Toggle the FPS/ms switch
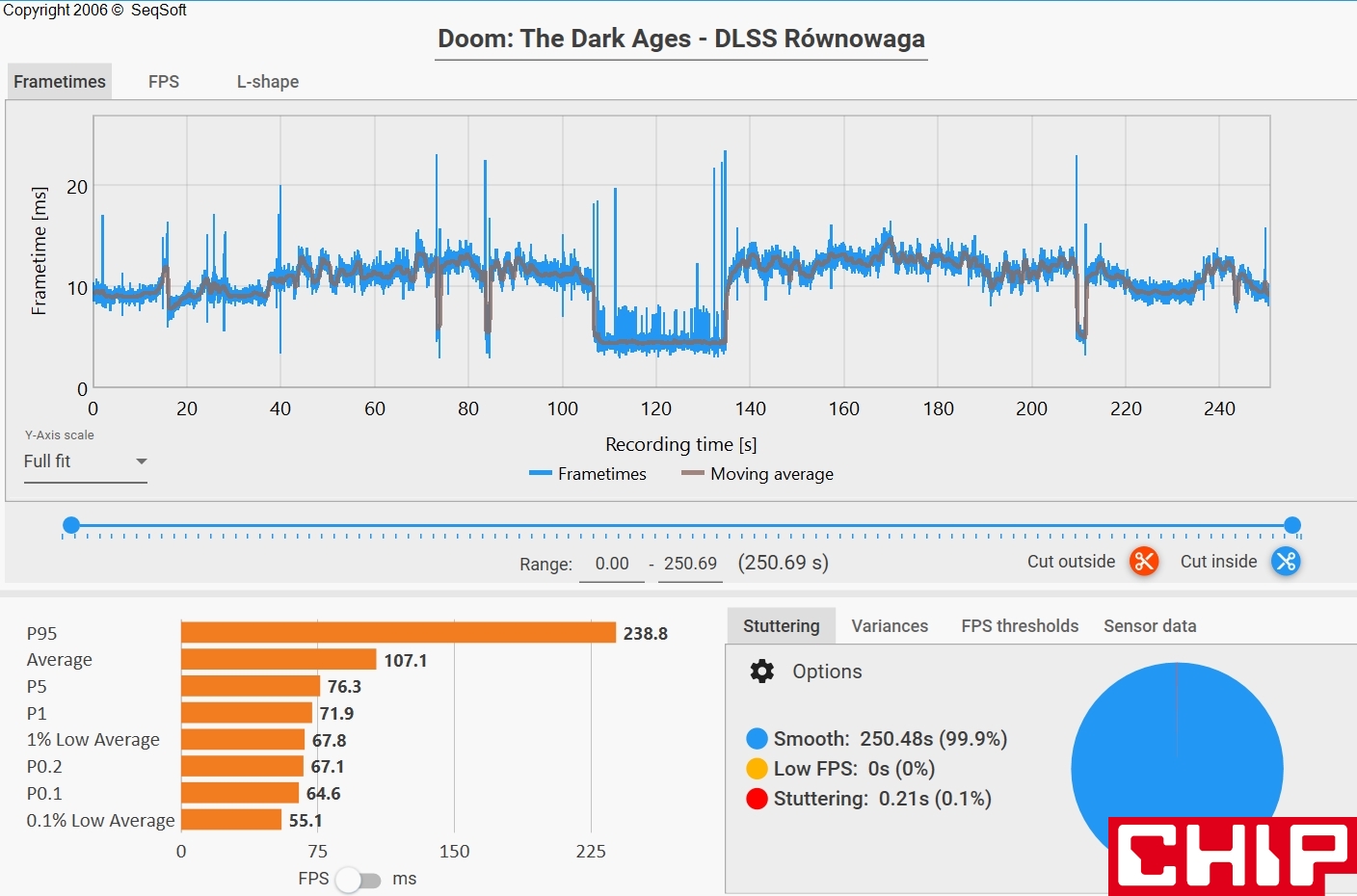This screenshot has width=1357, height=896. coord(358,880)
